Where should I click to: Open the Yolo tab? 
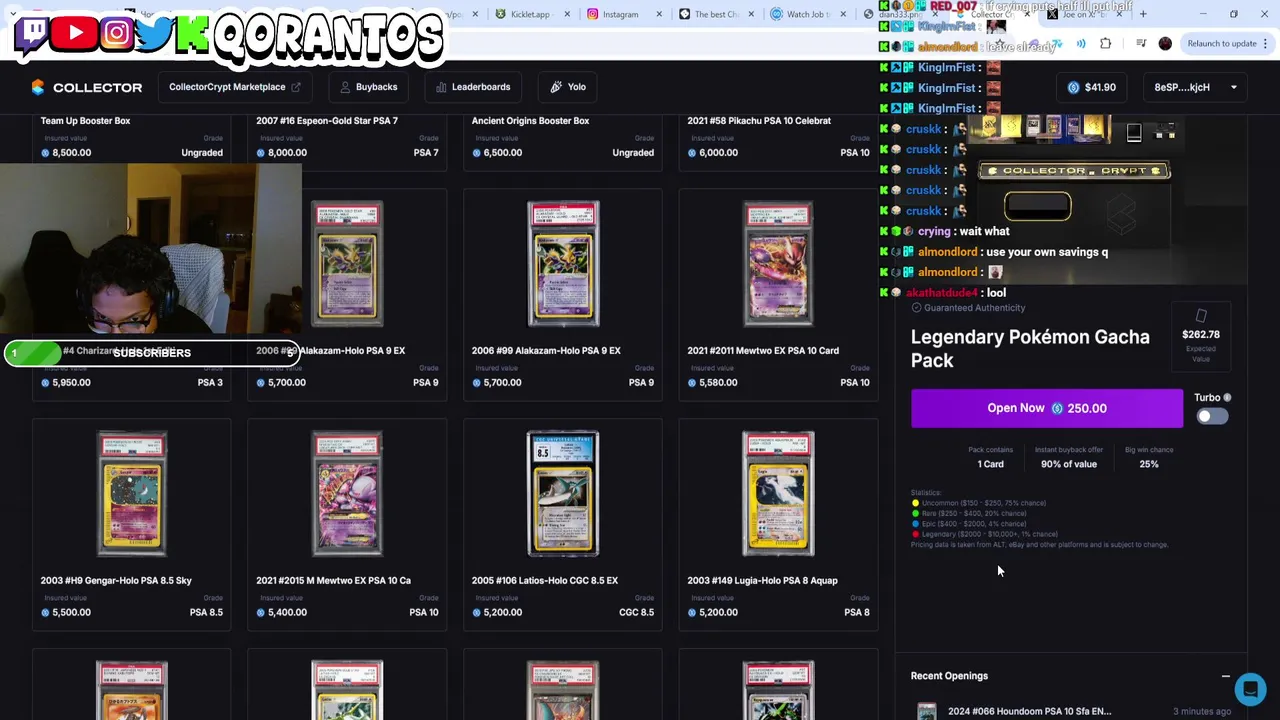[x=568, y=87]
